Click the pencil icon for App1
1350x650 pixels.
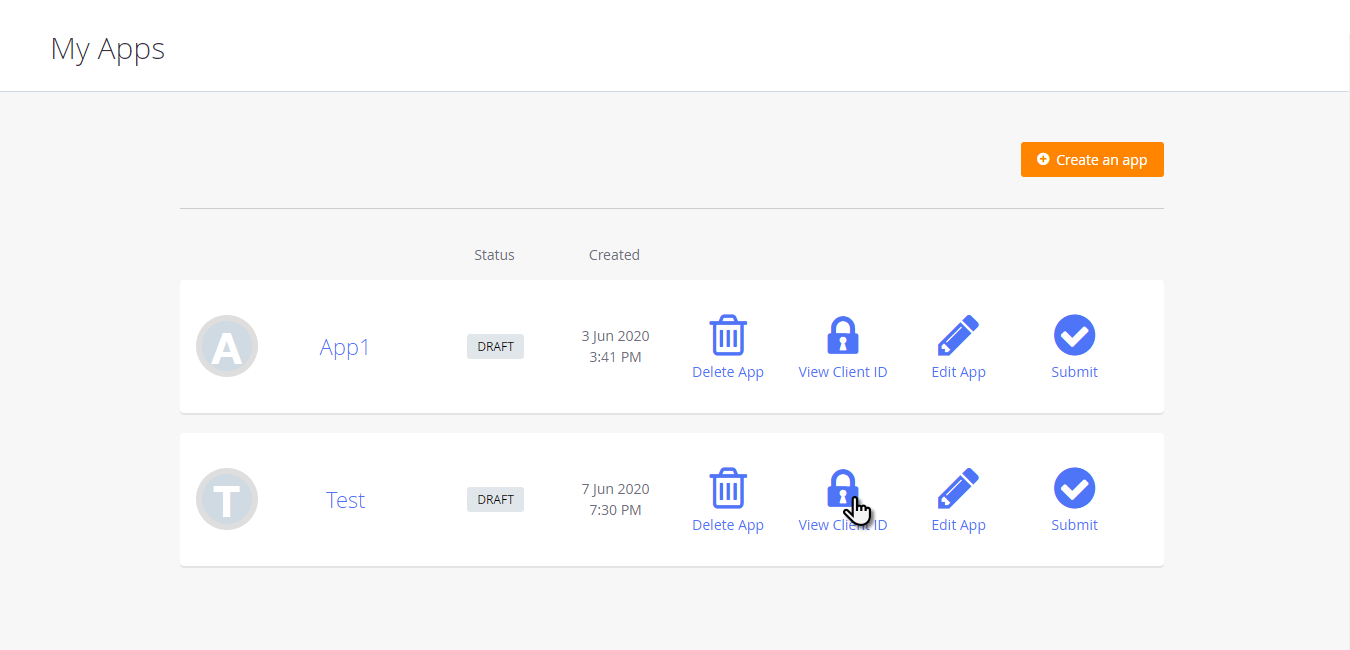pos(958,335)
